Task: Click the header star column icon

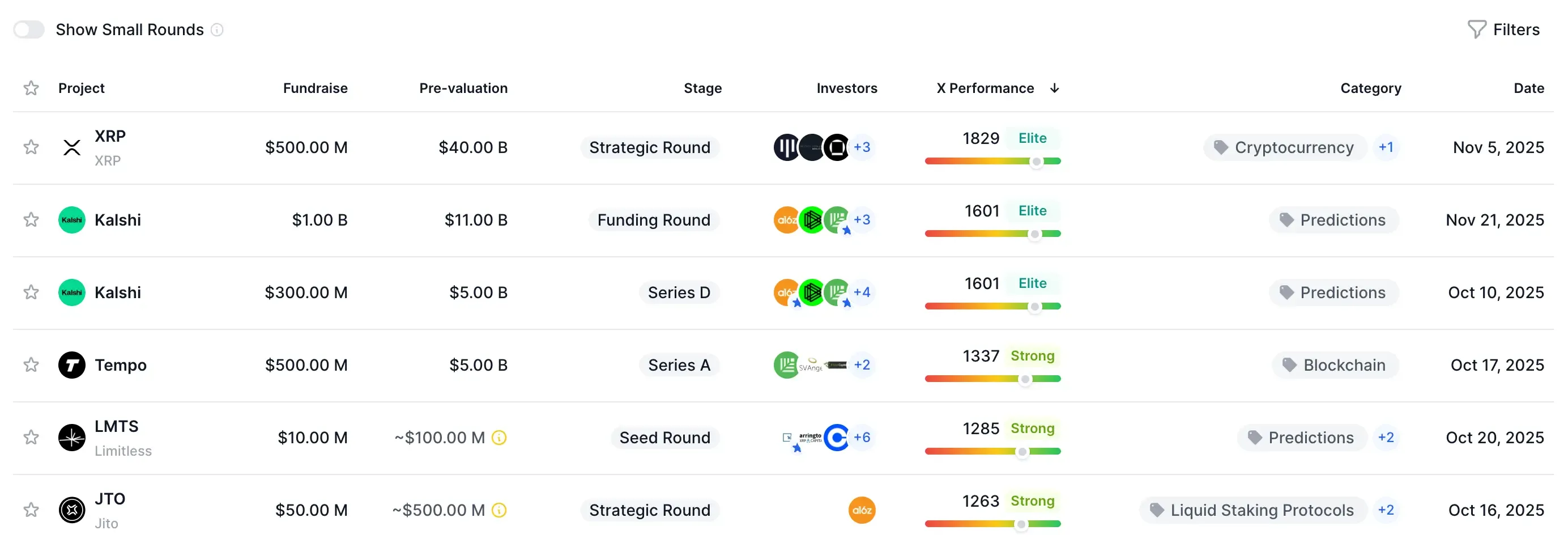Action: pyautogui.click(x=31, y=88)
